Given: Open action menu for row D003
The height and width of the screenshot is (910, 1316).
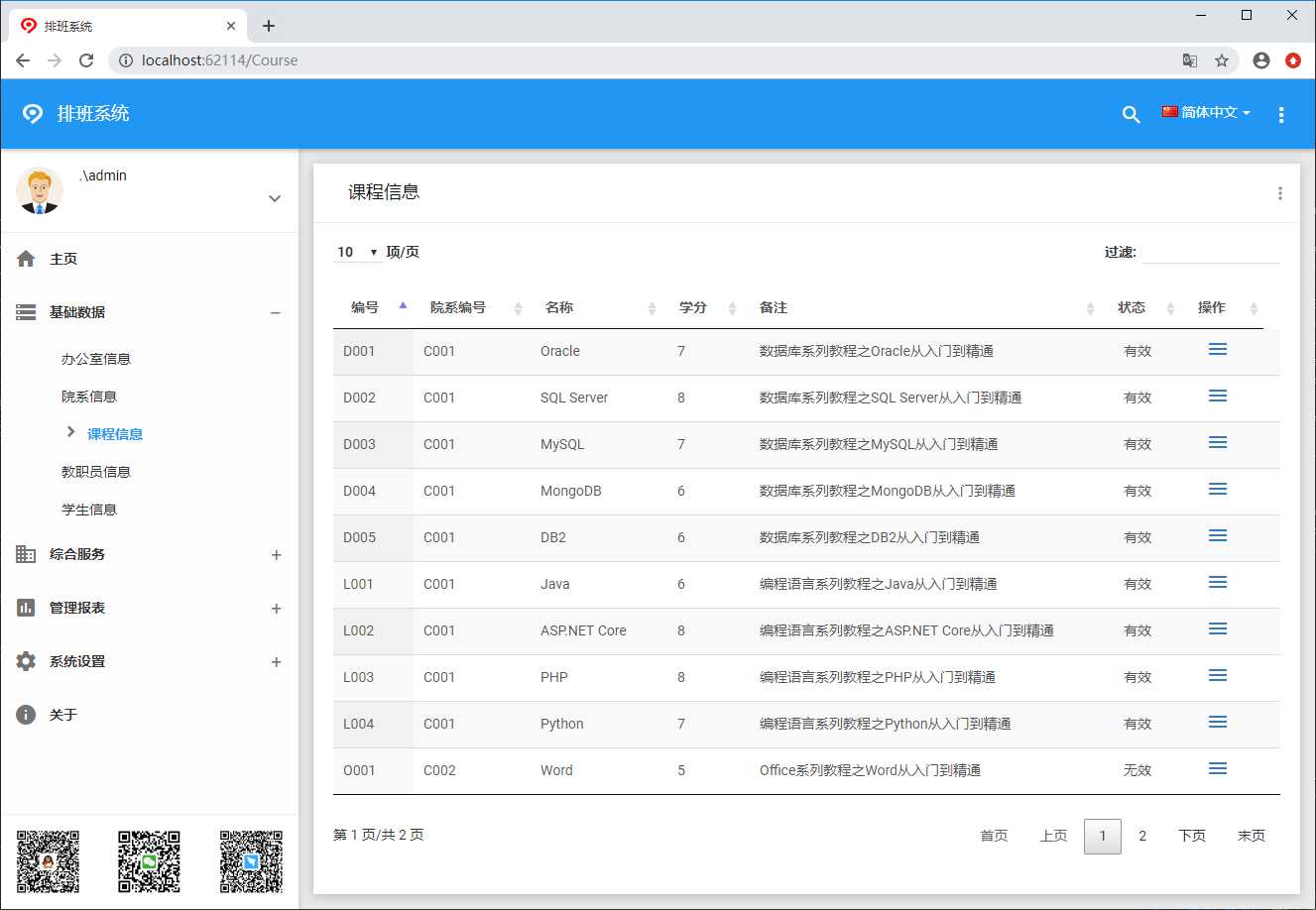Looking at the screenshot, I should point(1218,443).
